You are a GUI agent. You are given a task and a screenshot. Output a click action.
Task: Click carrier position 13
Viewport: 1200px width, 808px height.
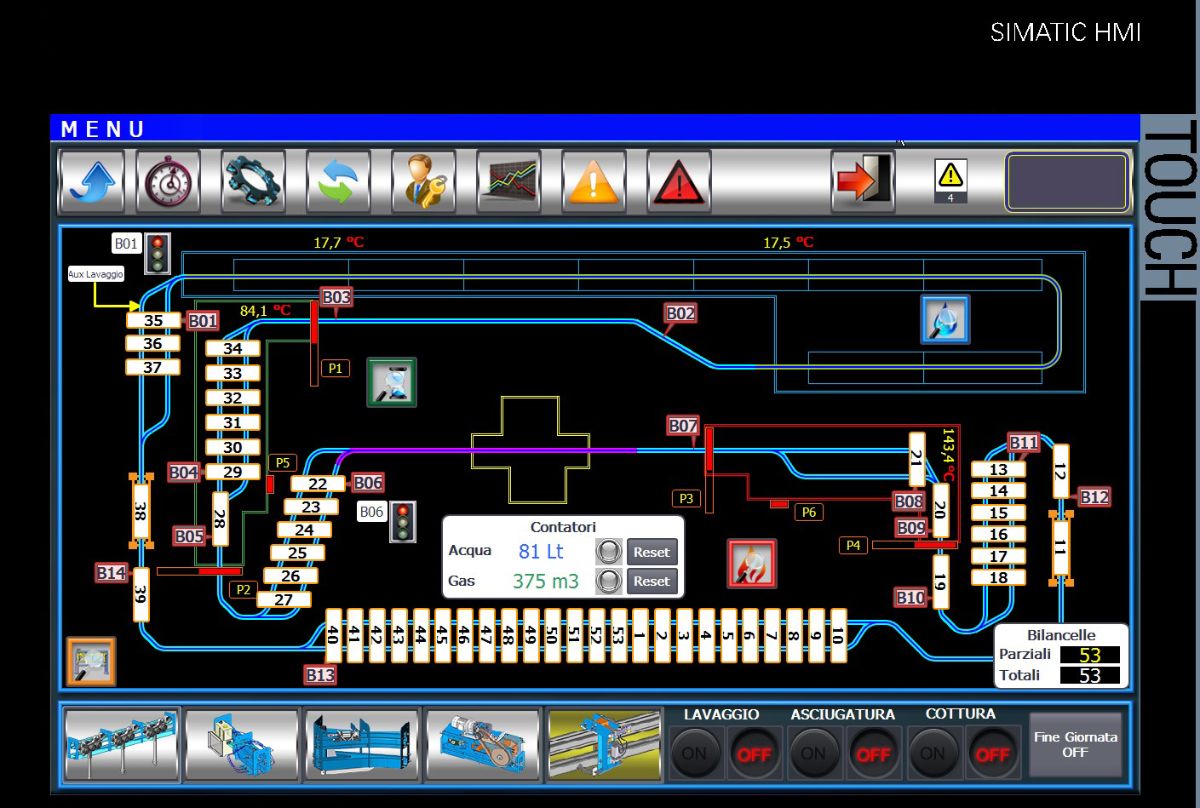(999, 470)
